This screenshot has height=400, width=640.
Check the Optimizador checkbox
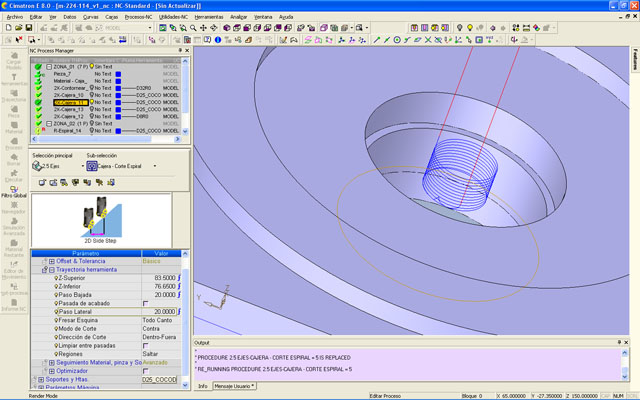(145, 371)
